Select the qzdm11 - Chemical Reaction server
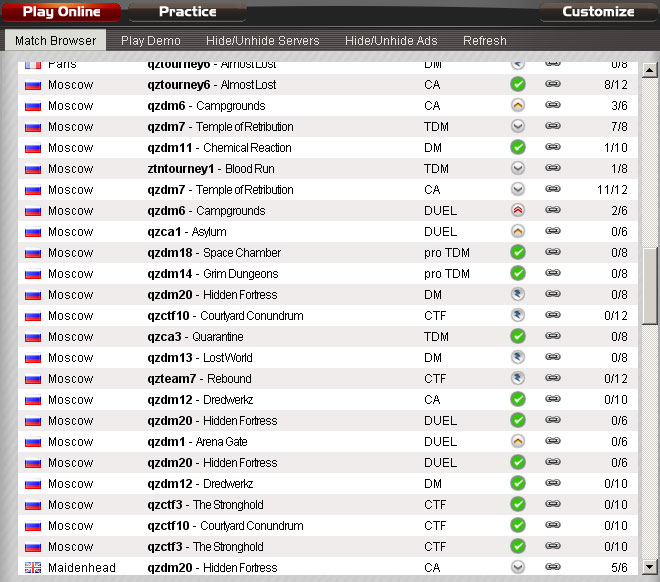 click(x=219, y=148)
